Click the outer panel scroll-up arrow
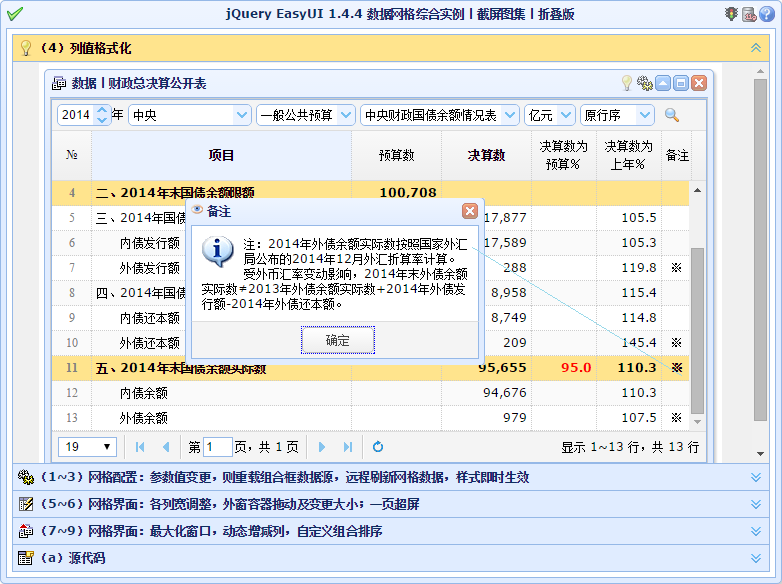 point(760,71)
